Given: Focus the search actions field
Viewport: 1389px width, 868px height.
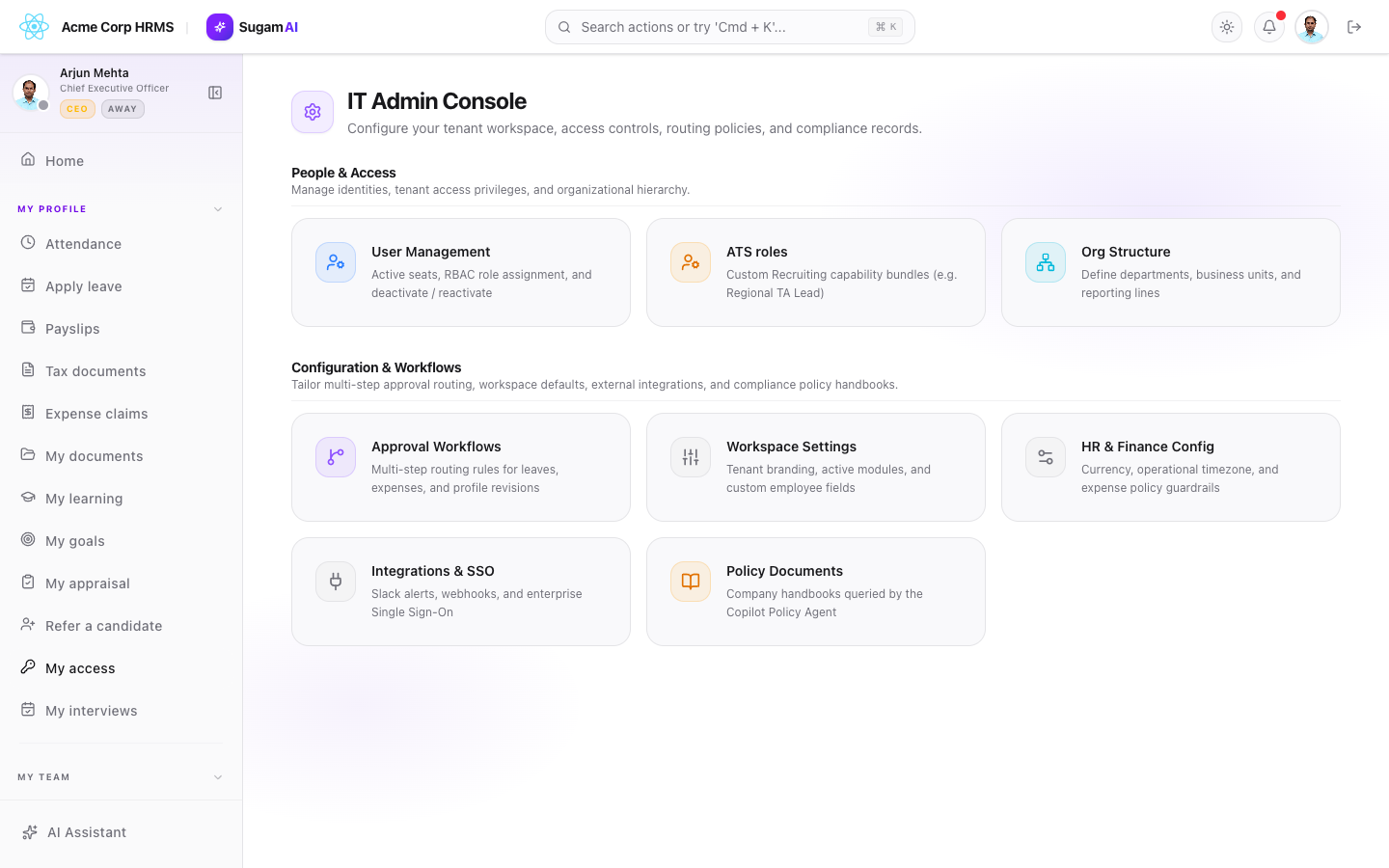Looking at the screenshot, I should tap(730, 27).
